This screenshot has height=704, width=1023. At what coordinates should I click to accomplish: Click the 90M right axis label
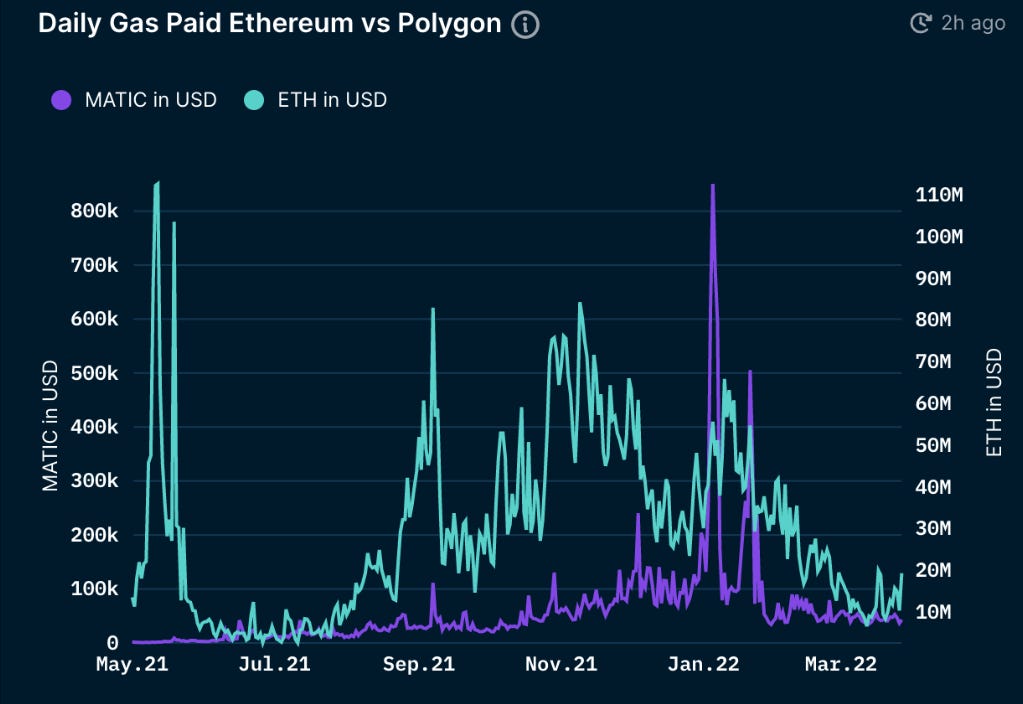coord(934,278)
